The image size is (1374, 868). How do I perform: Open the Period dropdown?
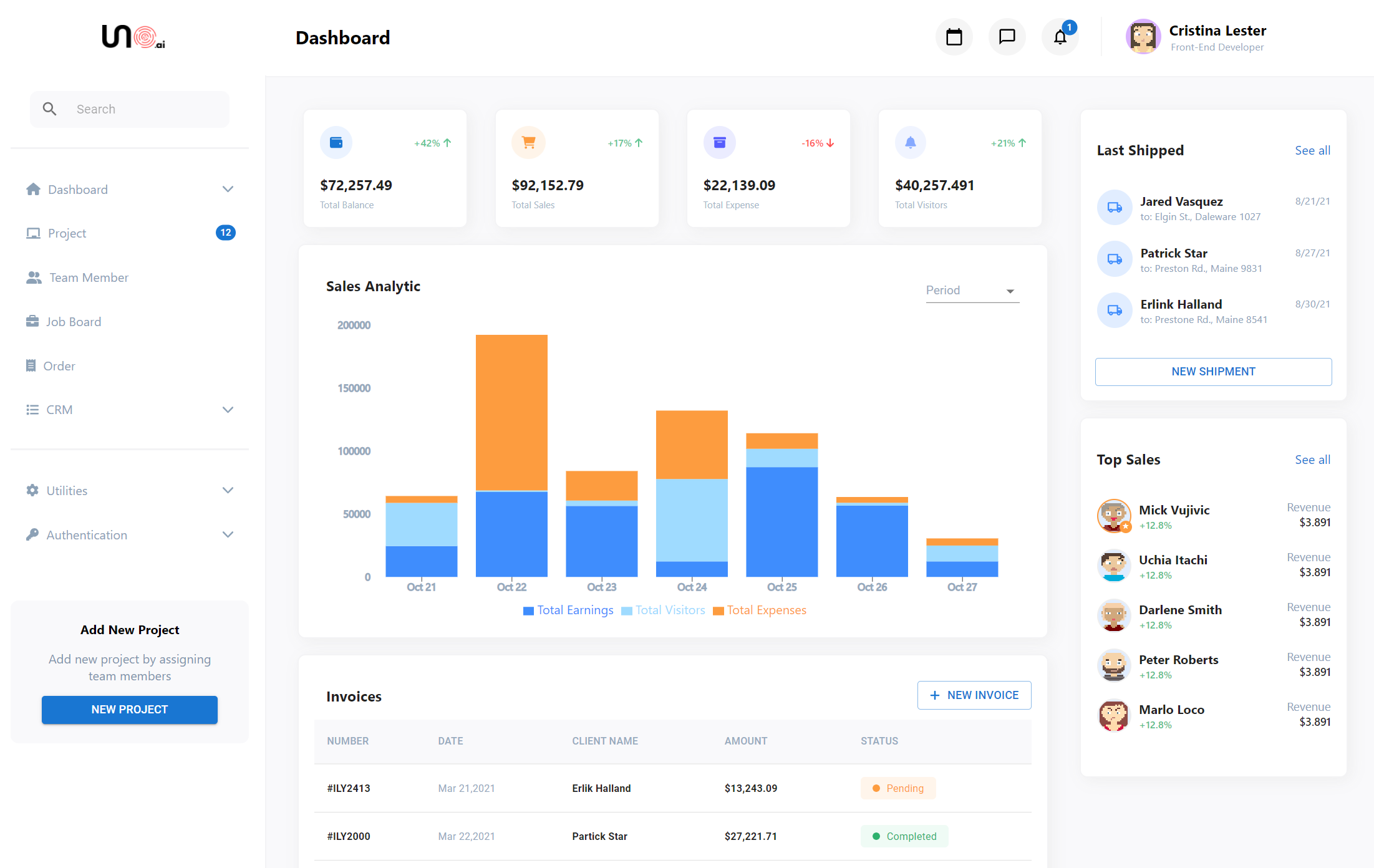972,291
